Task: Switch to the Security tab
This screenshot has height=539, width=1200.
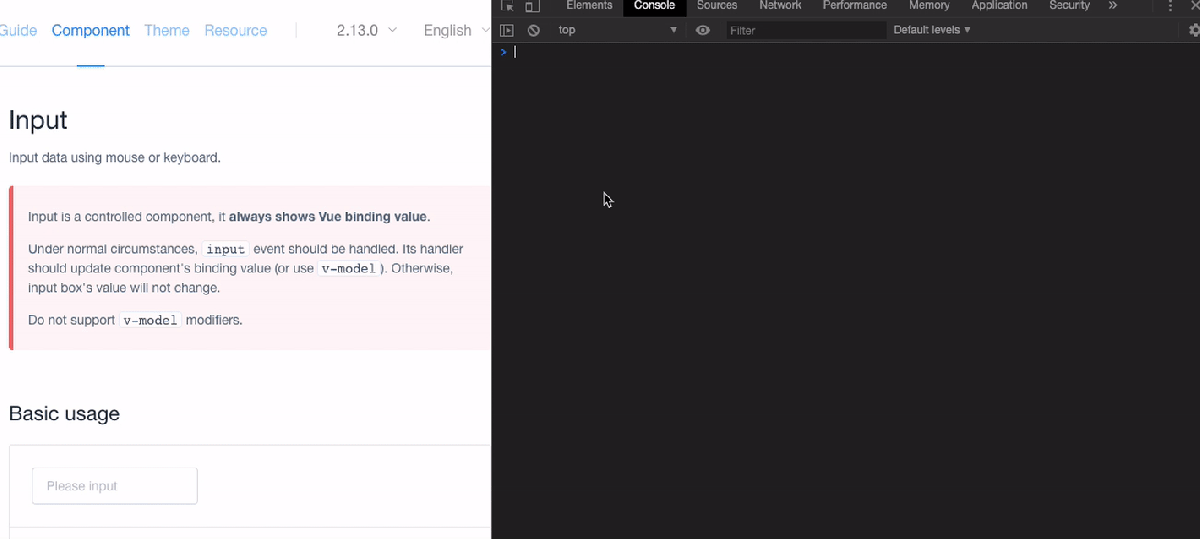Action: (1069, 6)
